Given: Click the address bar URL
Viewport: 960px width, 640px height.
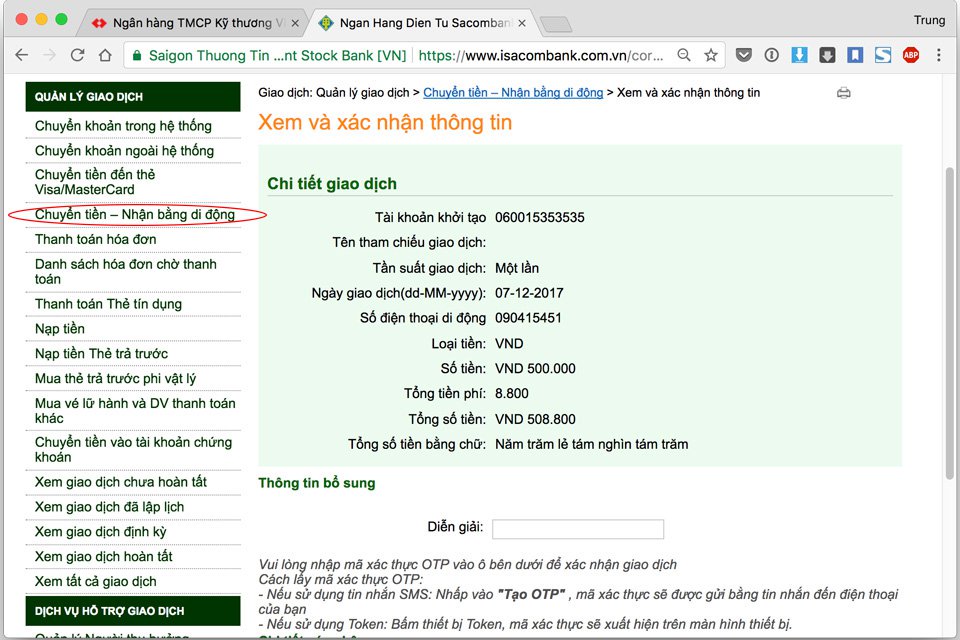Looking at the screenshot, I should click(x=541, y=56).
